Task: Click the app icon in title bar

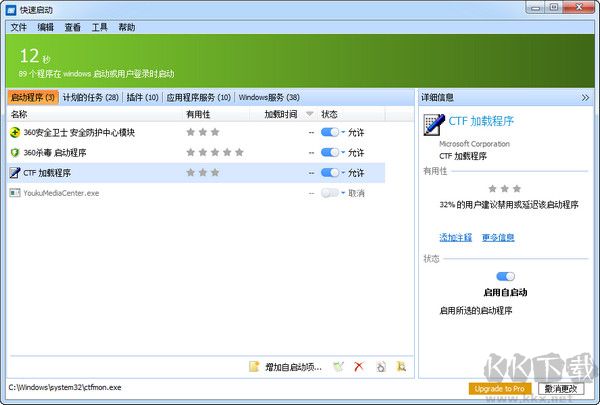Action: click(11, 10)
